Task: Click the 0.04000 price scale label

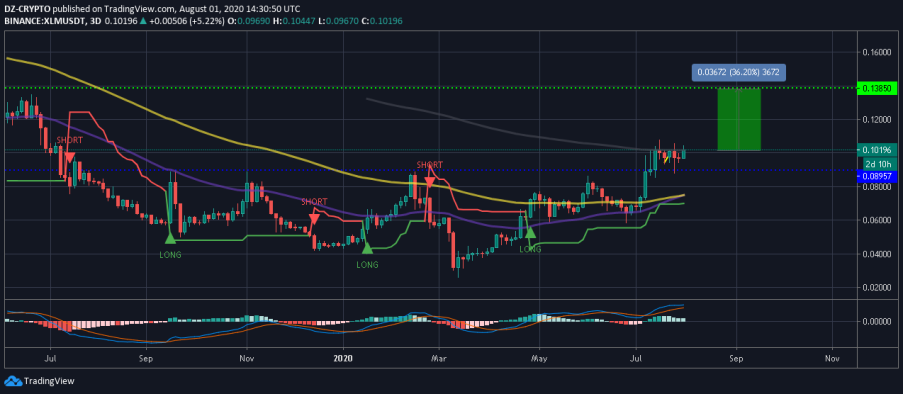Action: pyautogui.click(x=878, y=253)
